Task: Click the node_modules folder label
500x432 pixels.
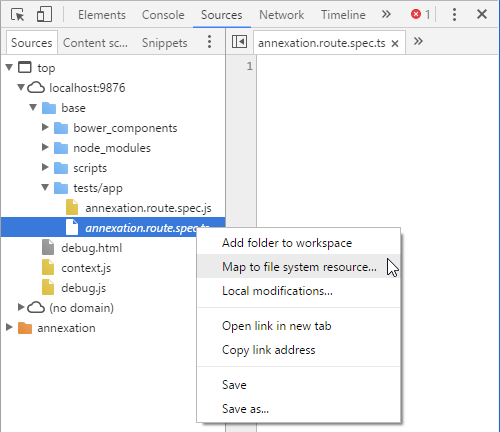Action: coord(112,148)
